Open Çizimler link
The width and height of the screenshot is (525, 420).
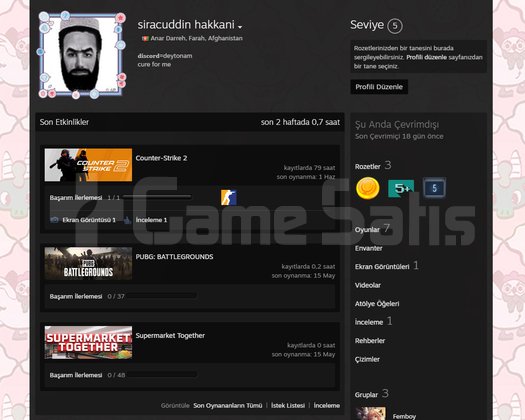367,359
